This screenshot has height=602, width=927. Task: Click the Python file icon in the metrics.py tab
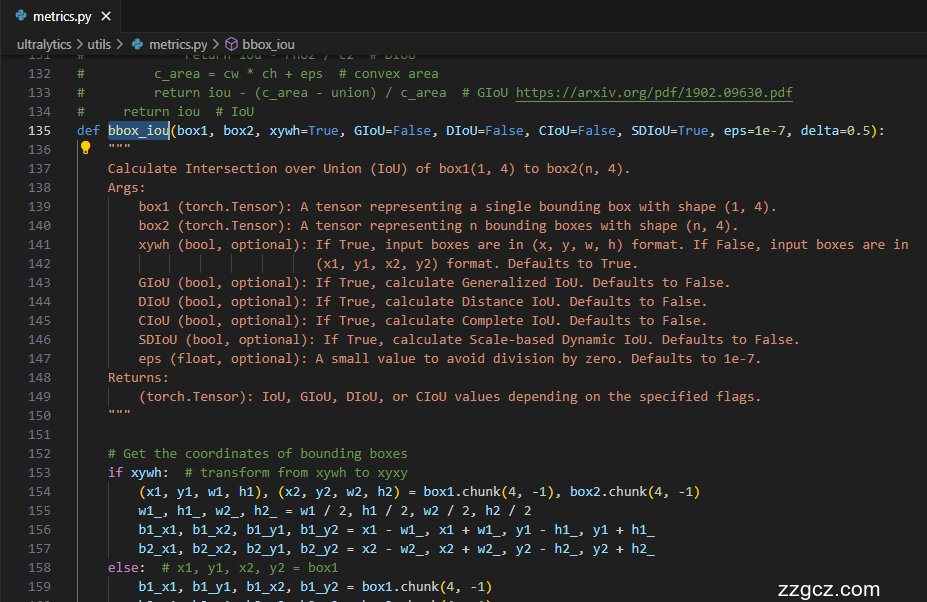21,17
